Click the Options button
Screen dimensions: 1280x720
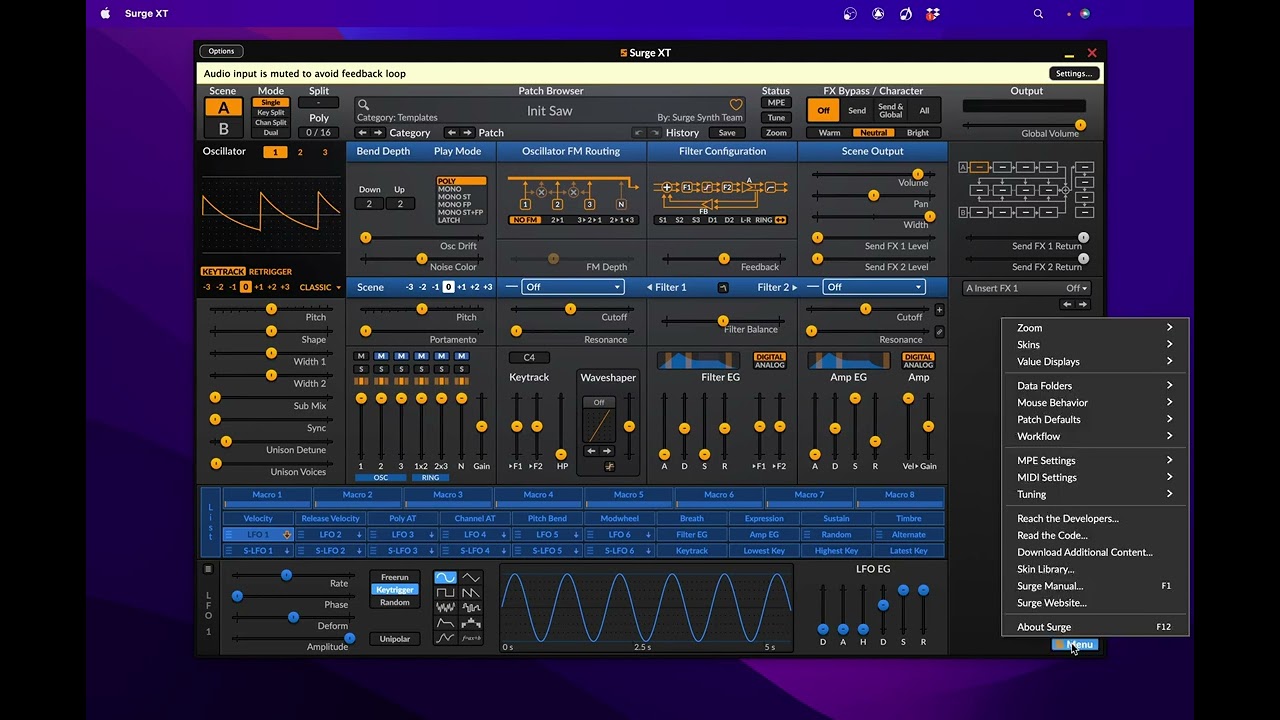coord(221,51)
